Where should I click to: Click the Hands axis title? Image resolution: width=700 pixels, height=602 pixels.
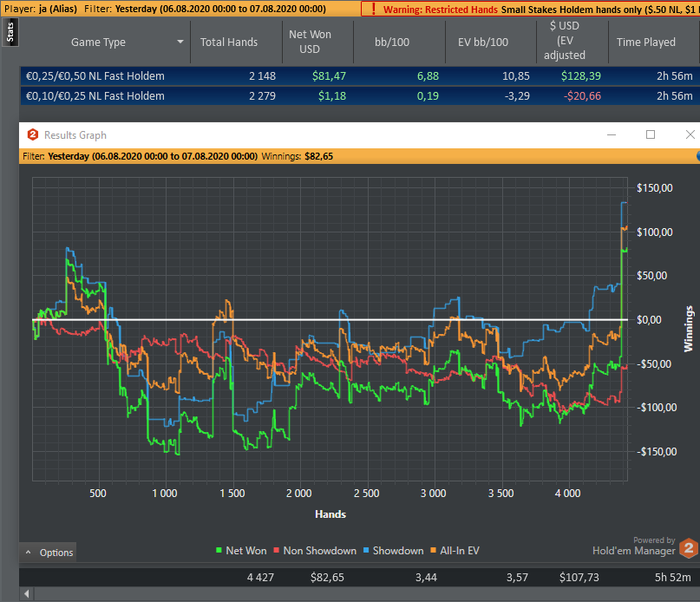[330, 514]
